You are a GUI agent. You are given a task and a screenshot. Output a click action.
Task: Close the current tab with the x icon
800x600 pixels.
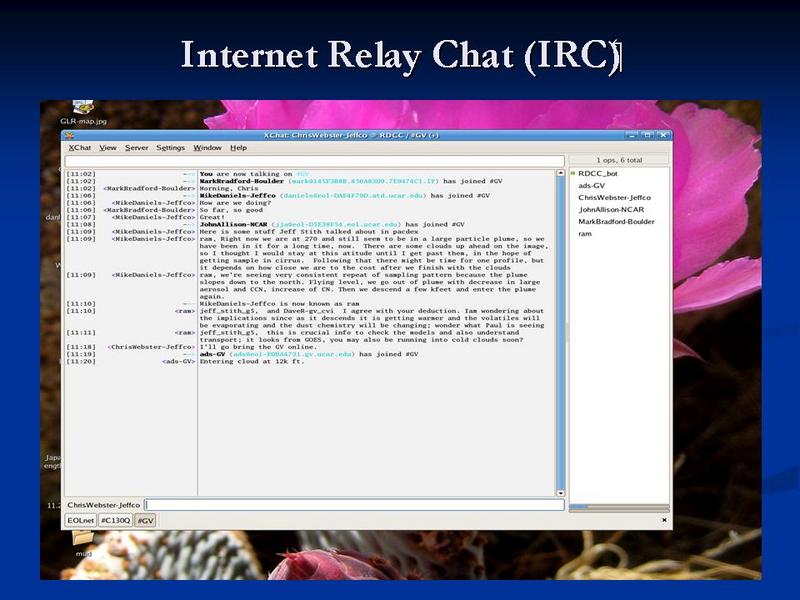tap(664, 520)
